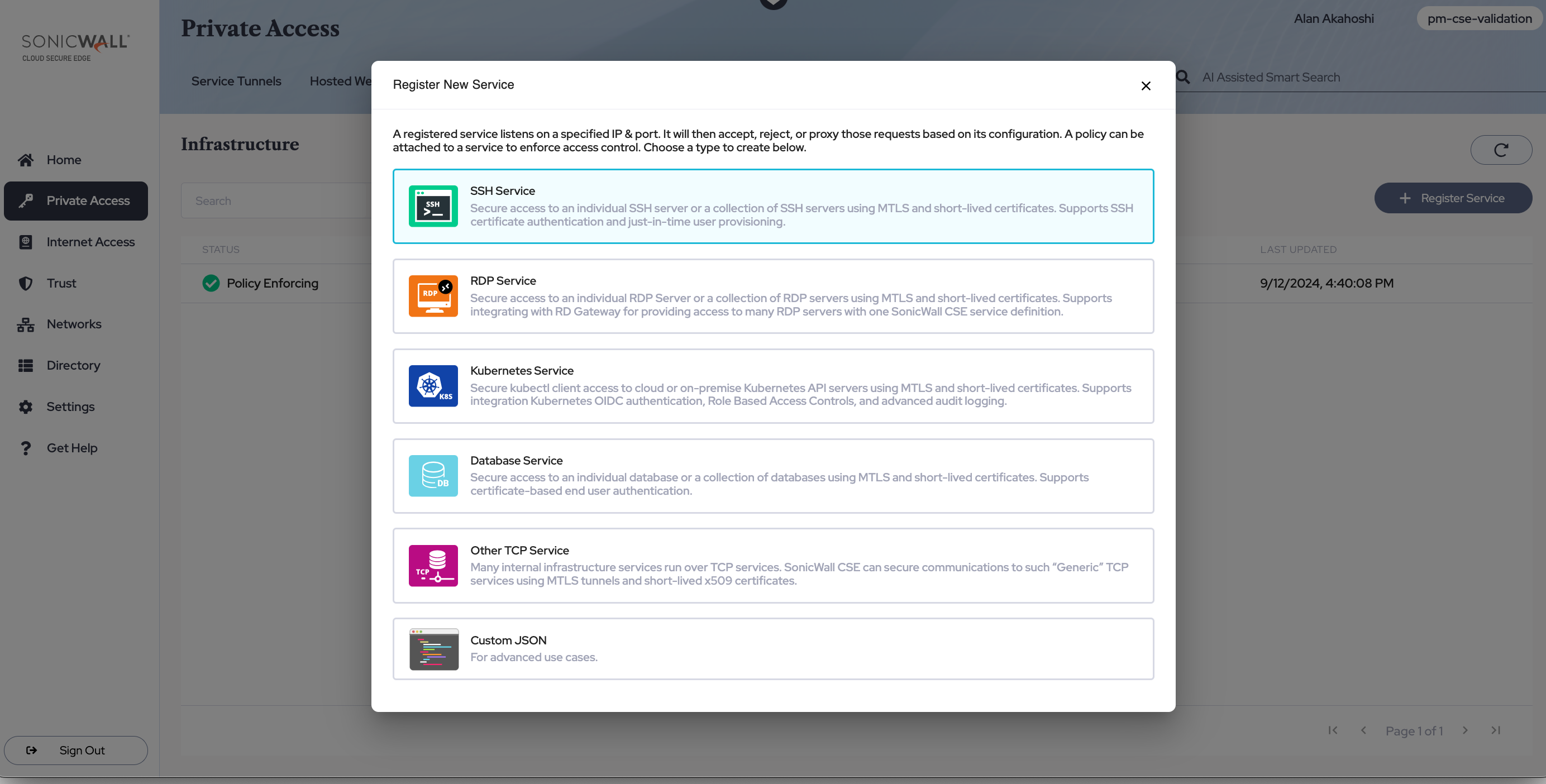
Task: Click the AI search magnifier icon
Action: pos(1182,78)
